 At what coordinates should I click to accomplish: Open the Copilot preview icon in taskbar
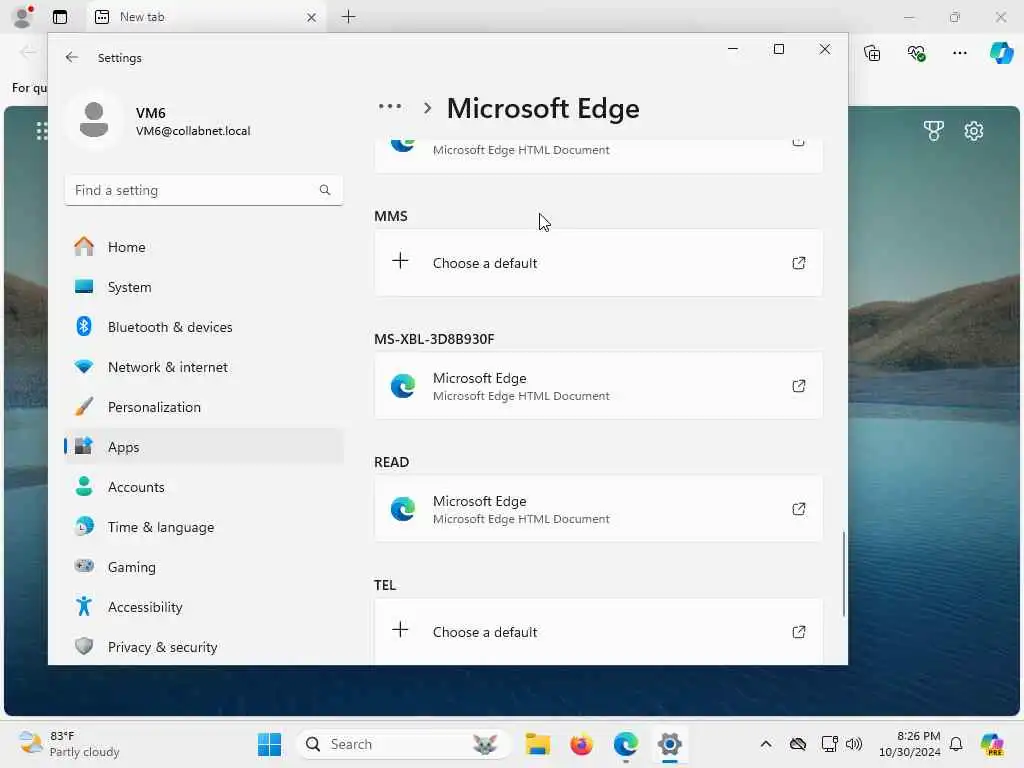tap(992, 744)
